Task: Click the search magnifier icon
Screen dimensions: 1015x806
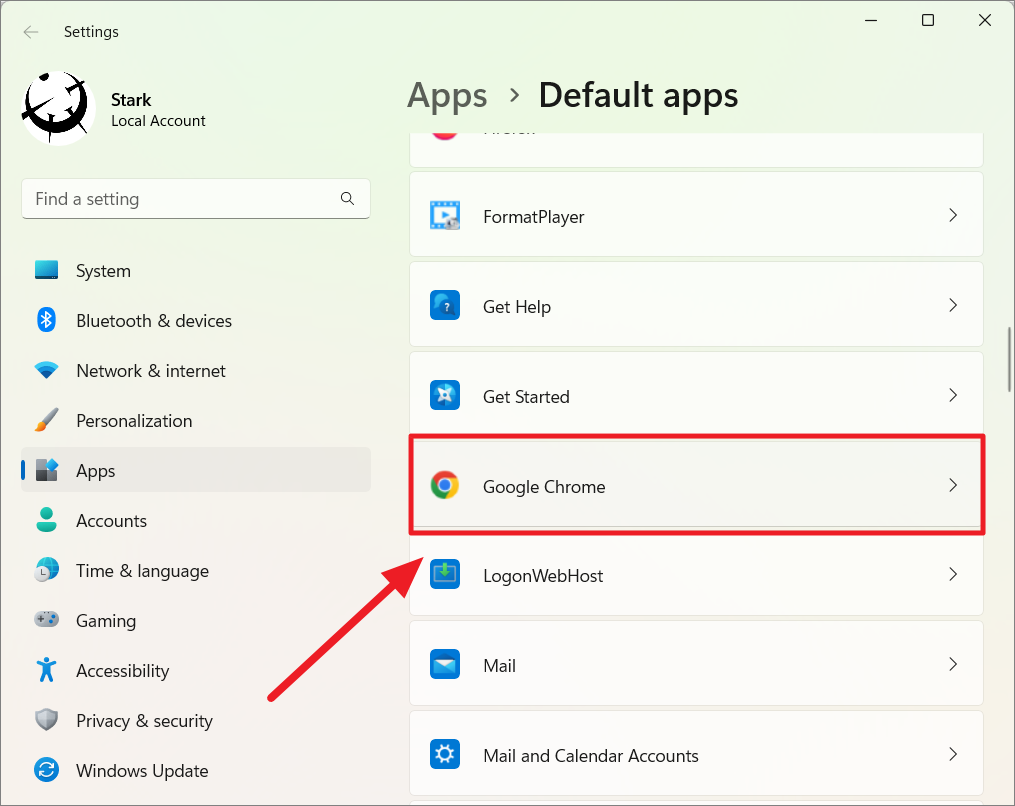Action: [x=348, y=199]
